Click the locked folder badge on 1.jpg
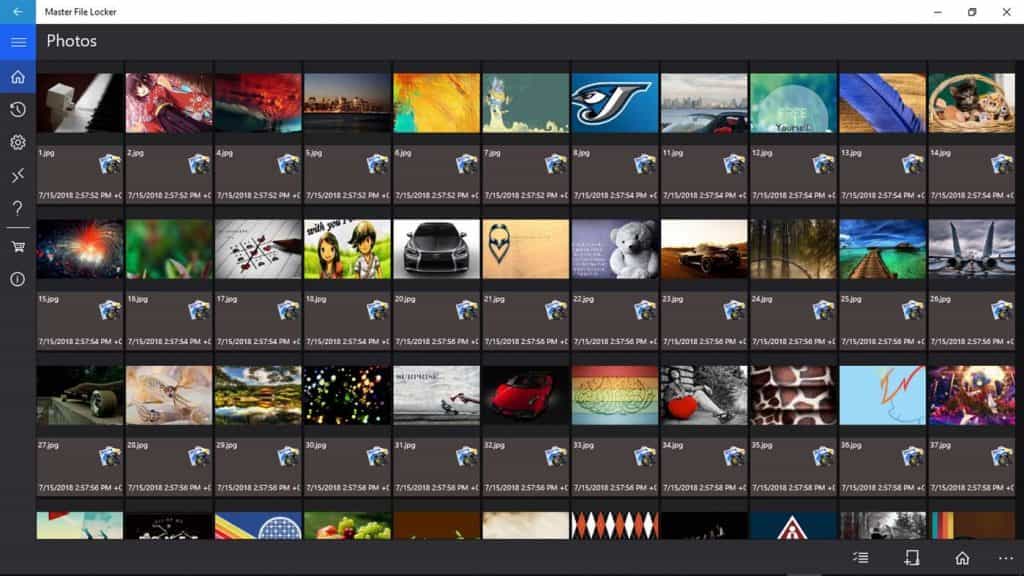Viewport: 1024px width, 576px height. [109, 163]
